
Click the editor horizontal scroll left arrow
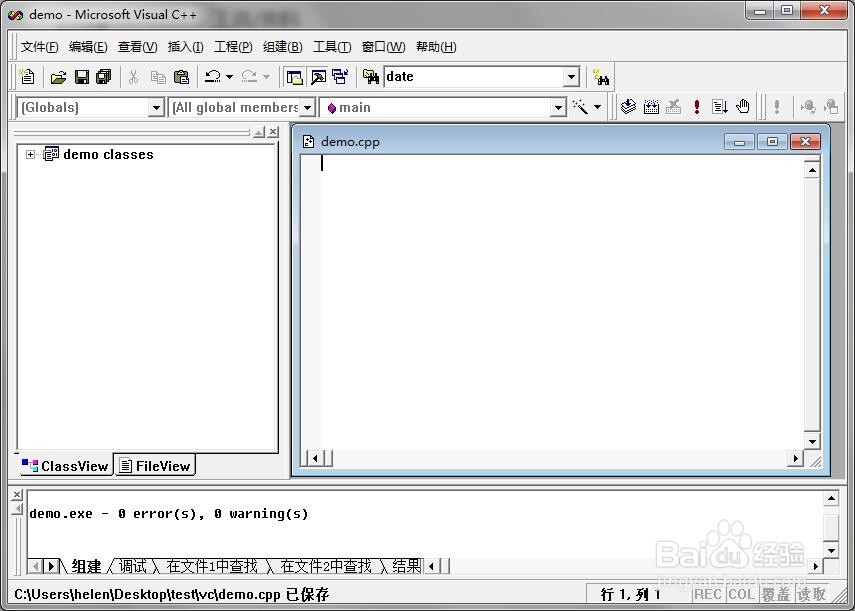click(315, 458)
